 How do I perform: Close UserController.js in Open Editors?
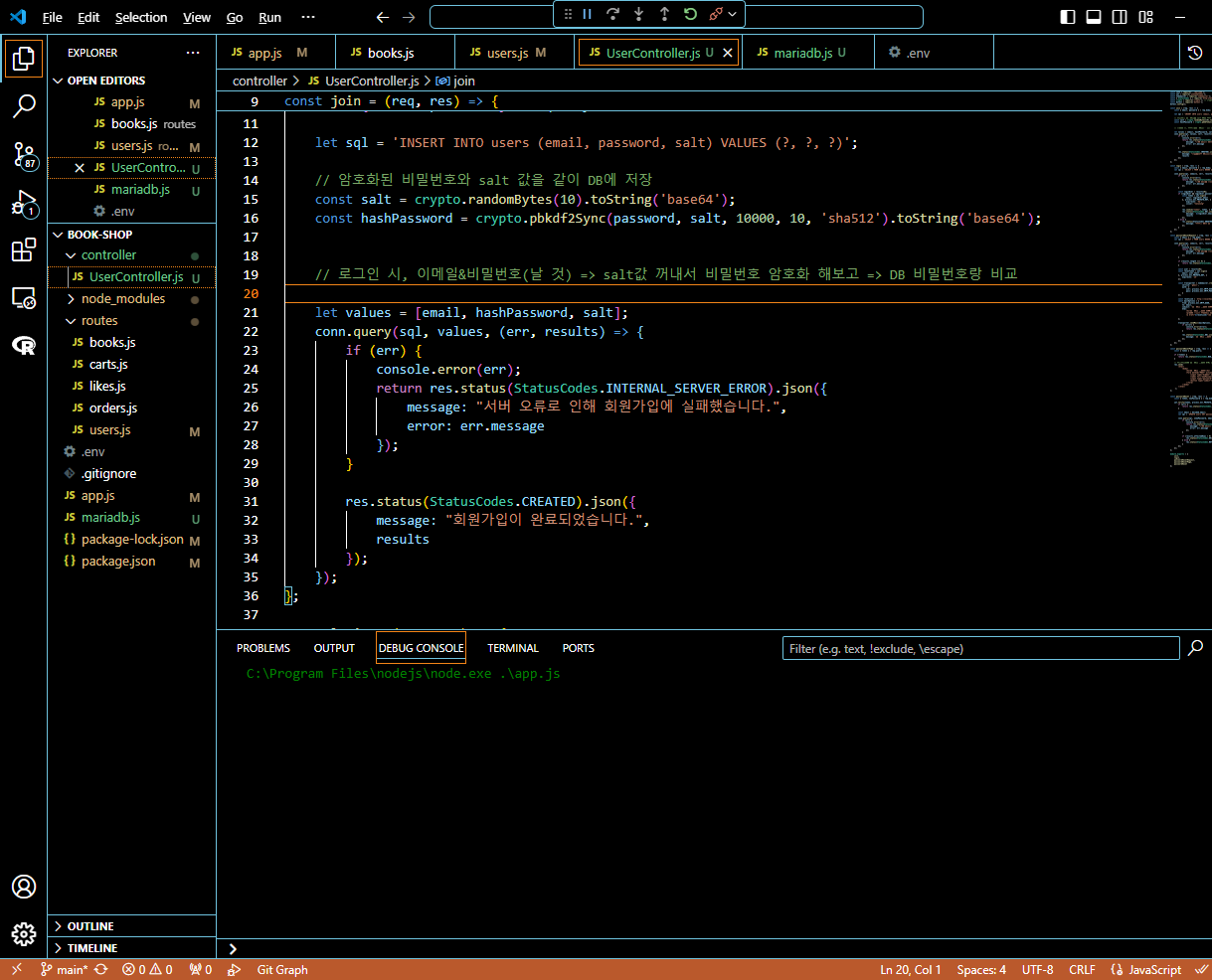click(80, 168)
